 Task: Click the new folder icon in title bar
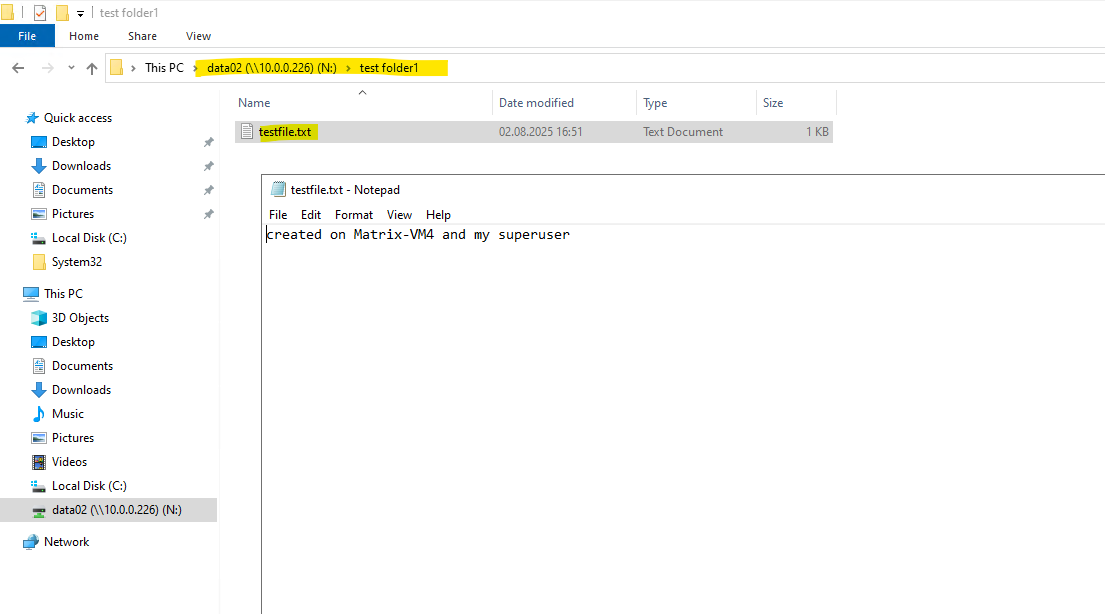coord(62,13)
